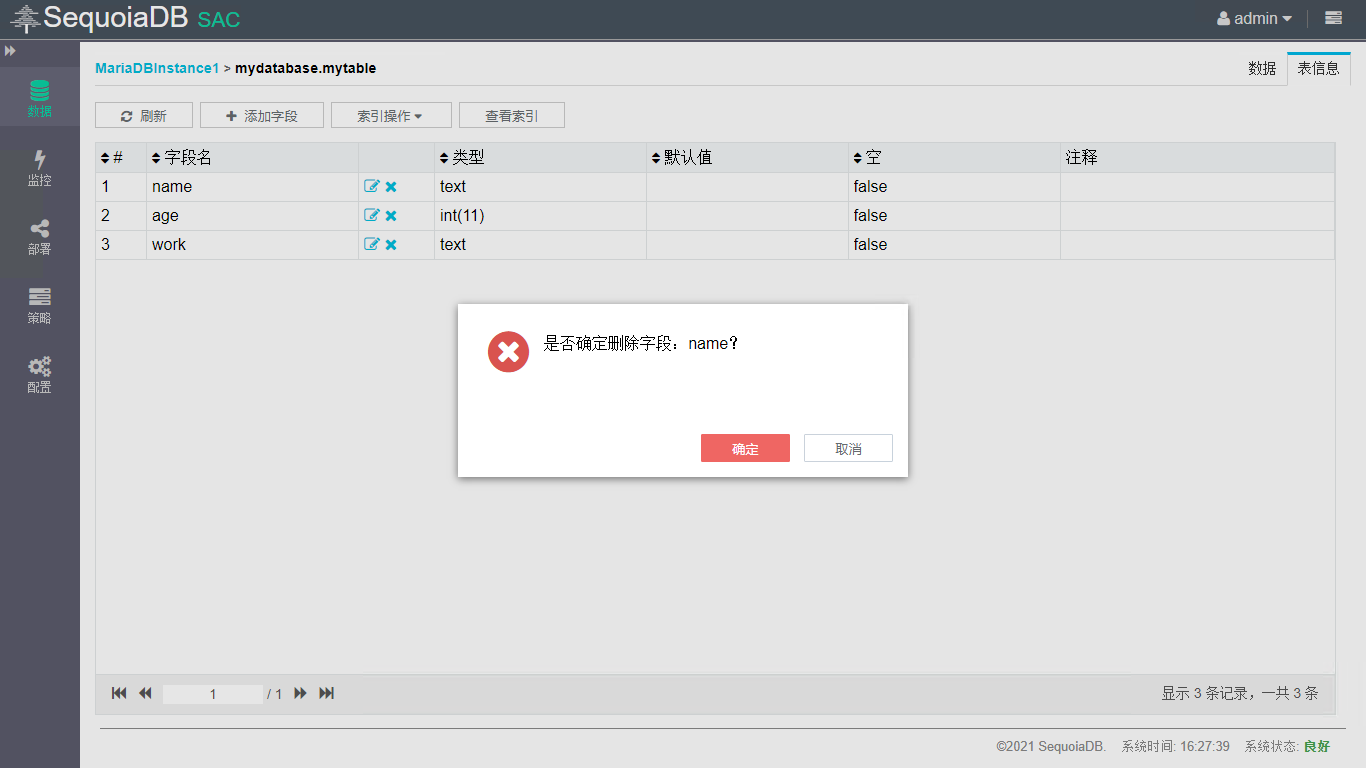Click the server icon at top right

pos(1333,18)
